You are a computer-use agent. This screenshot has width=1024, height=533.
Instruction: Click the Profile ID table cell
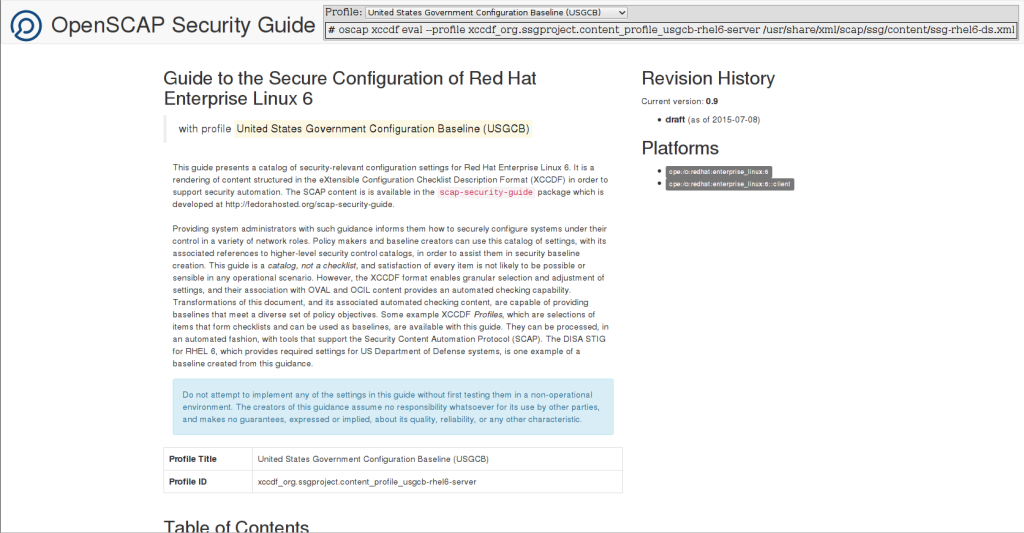[x=208, y=482]
